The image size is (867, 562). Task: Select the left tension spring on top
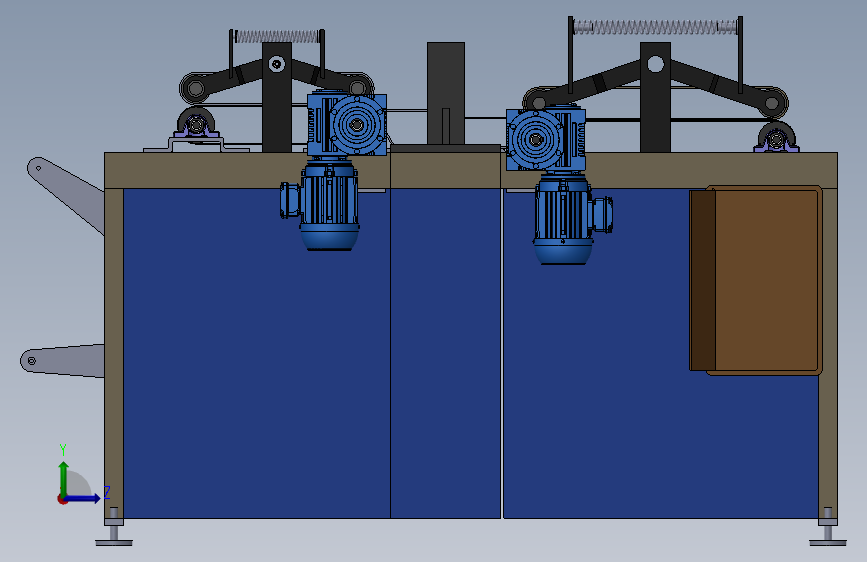pyautogui.click(x=276, y=37)
